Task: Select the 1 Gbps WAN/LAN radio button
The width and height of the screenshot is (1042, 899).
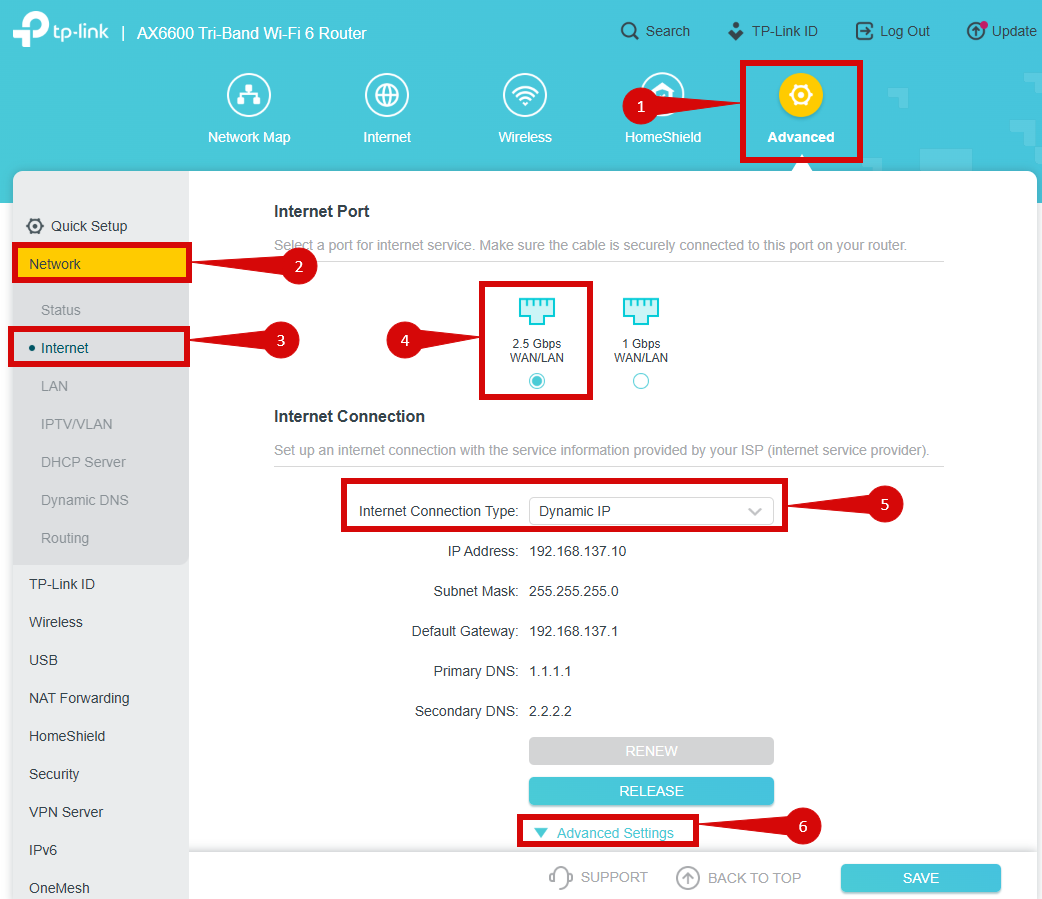Action: tap(641, 381)
